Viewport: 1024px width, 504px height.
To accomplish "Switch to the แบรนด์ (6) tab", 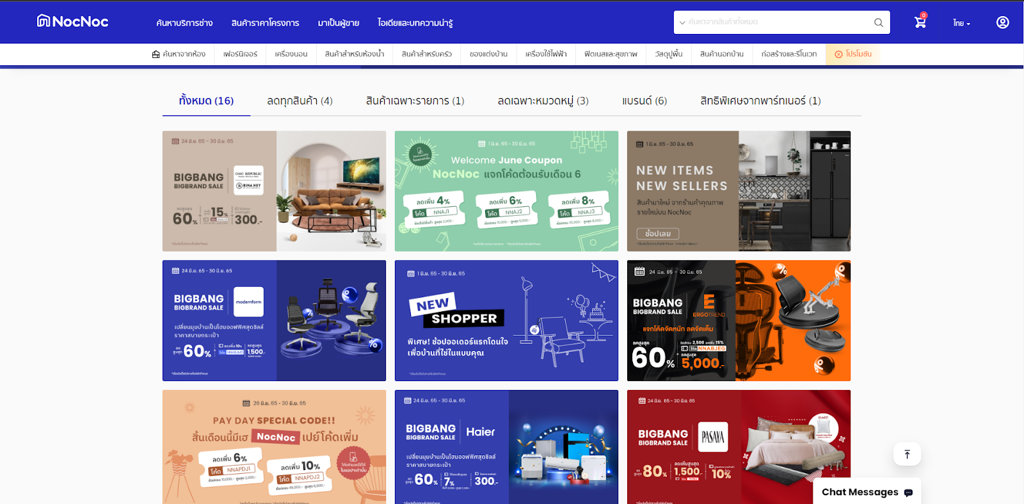I will pos(644,101).
